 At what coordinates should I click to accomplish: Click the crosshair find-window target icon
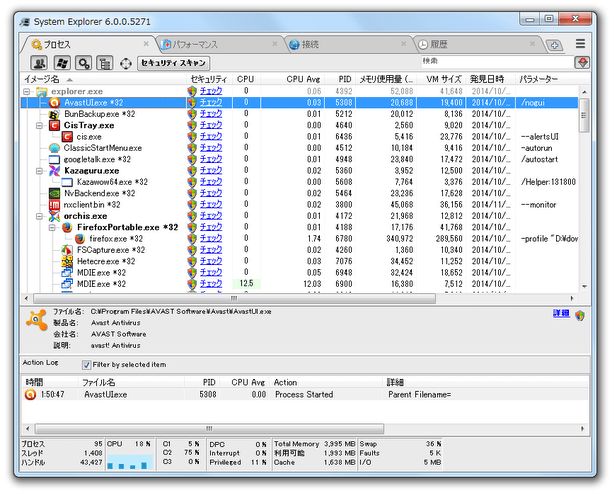126,63
